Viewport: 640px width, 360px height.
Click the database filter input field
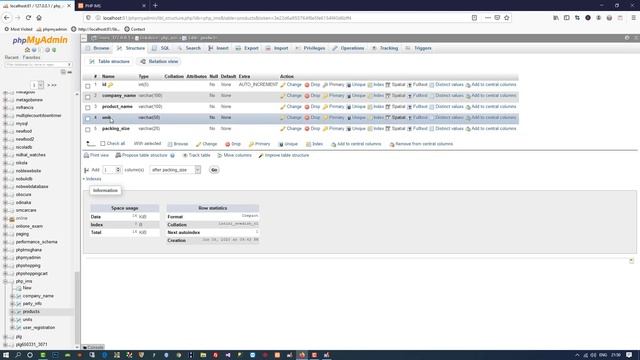click(38, 65)
